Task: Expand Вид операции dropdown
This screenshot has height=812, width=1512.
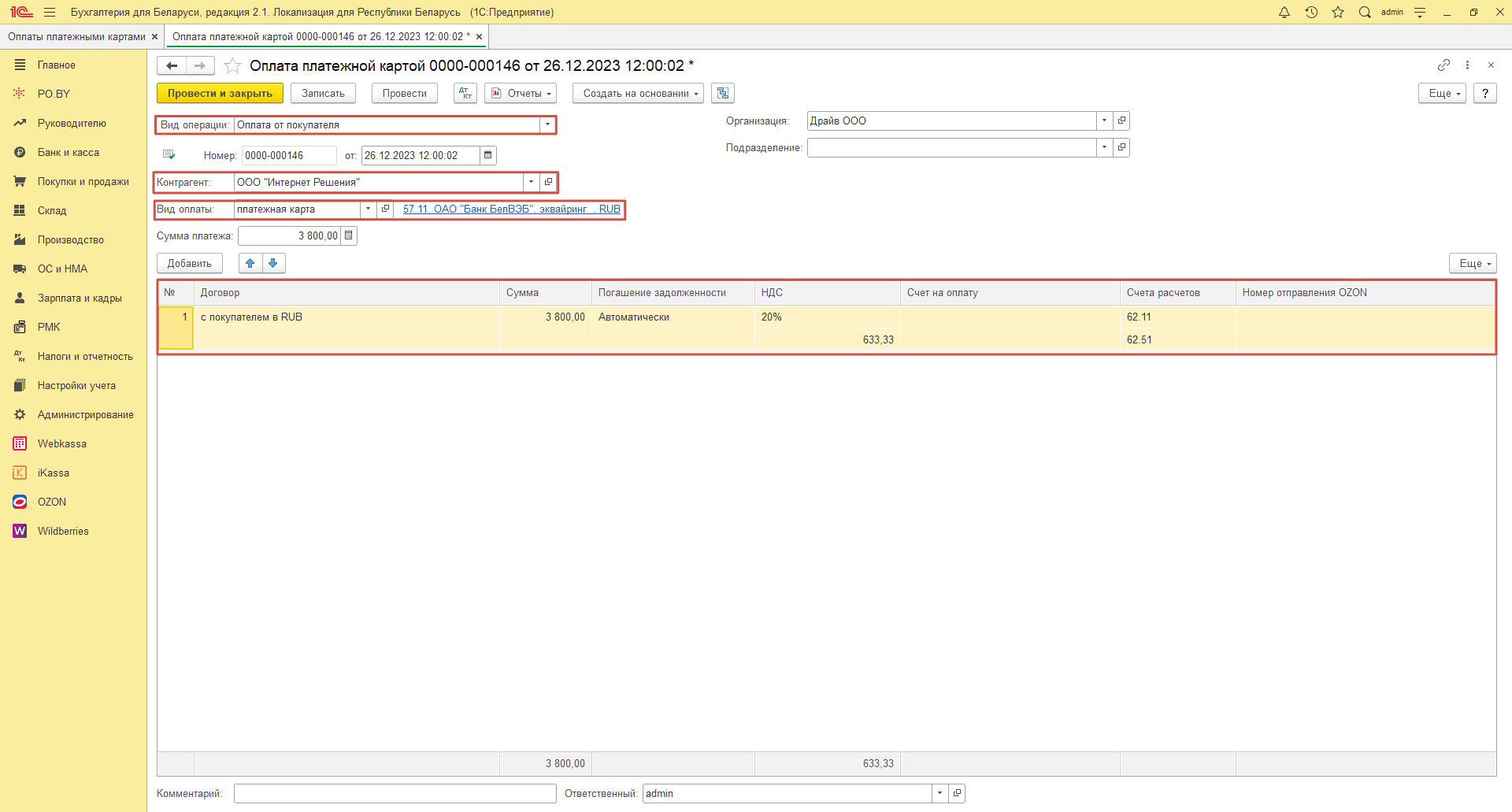Action: click(547, 124)
